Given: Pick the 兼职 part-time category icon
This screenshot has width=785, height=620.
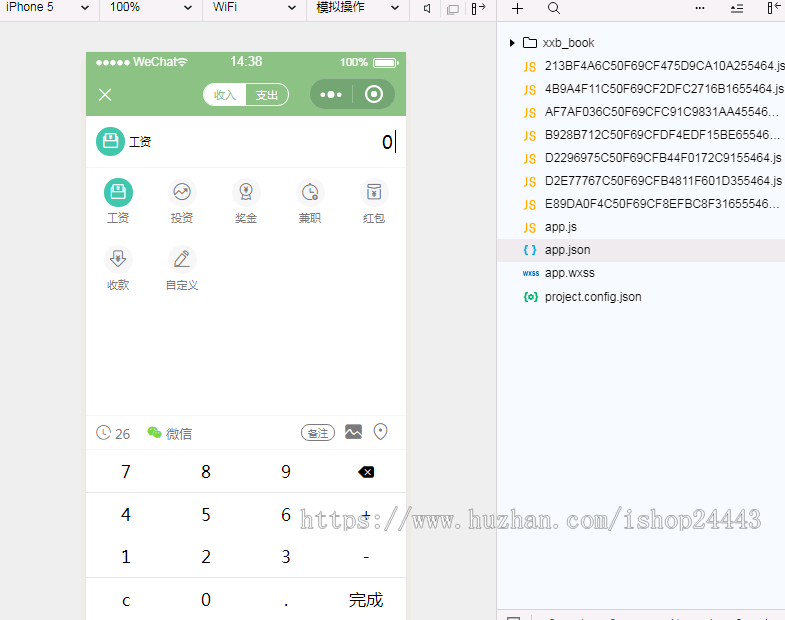Looking at the screenshot, I should click(310, 192).
